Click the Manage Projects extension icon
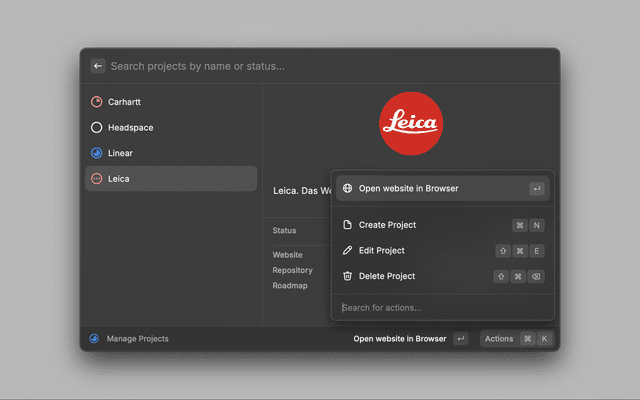Image resolution: width=640 pixels, height=400 pixels. 94,339
